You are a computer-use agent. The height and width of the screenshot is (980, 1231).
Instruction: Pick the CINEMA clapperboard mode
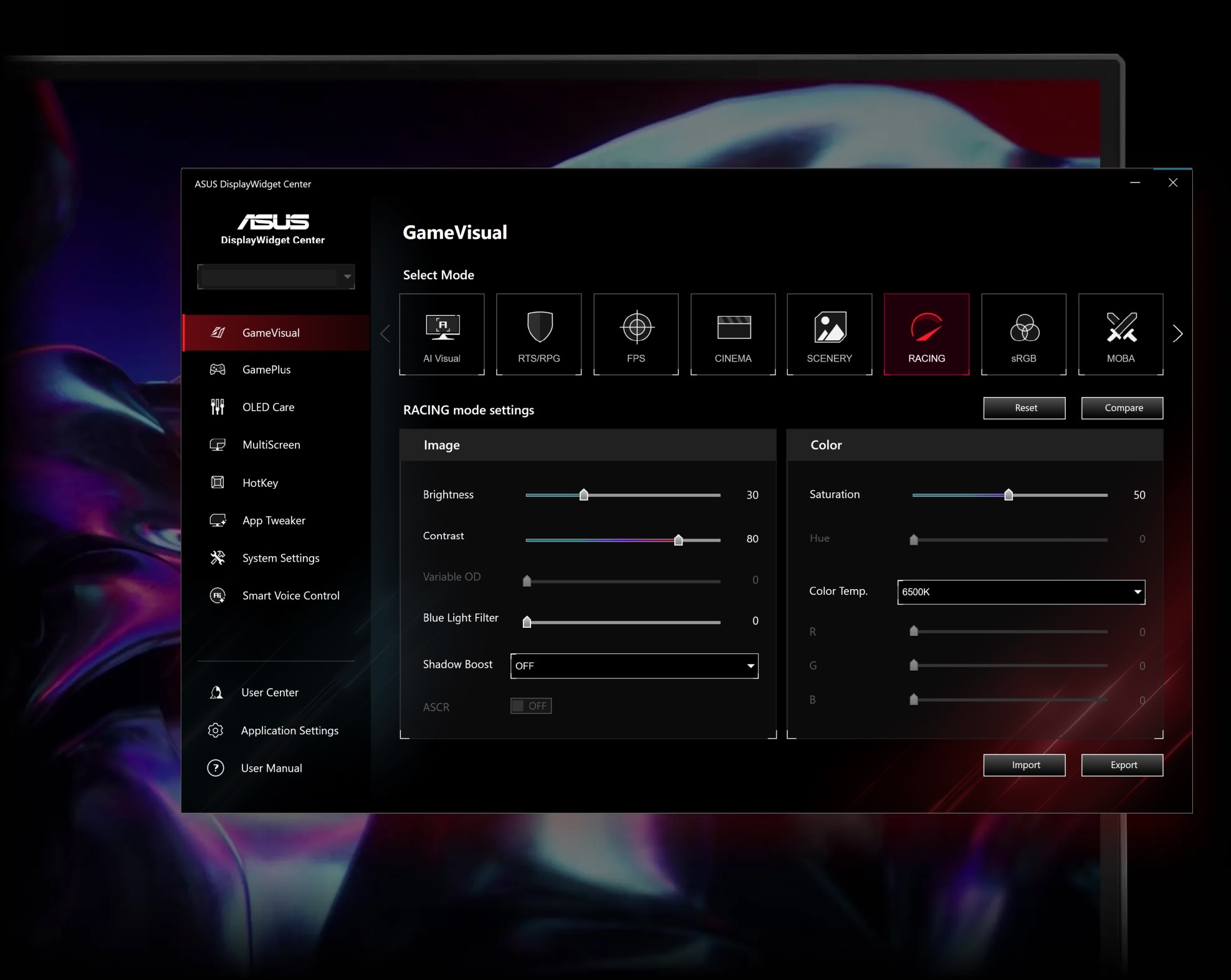[x=733, y=334]
